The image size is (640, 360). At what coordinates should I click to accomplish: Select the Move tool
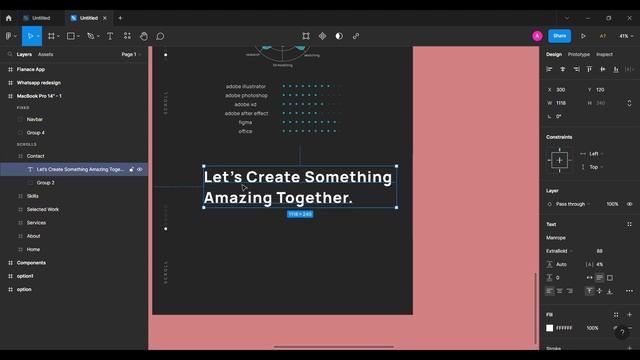click(x=30, y=36)
